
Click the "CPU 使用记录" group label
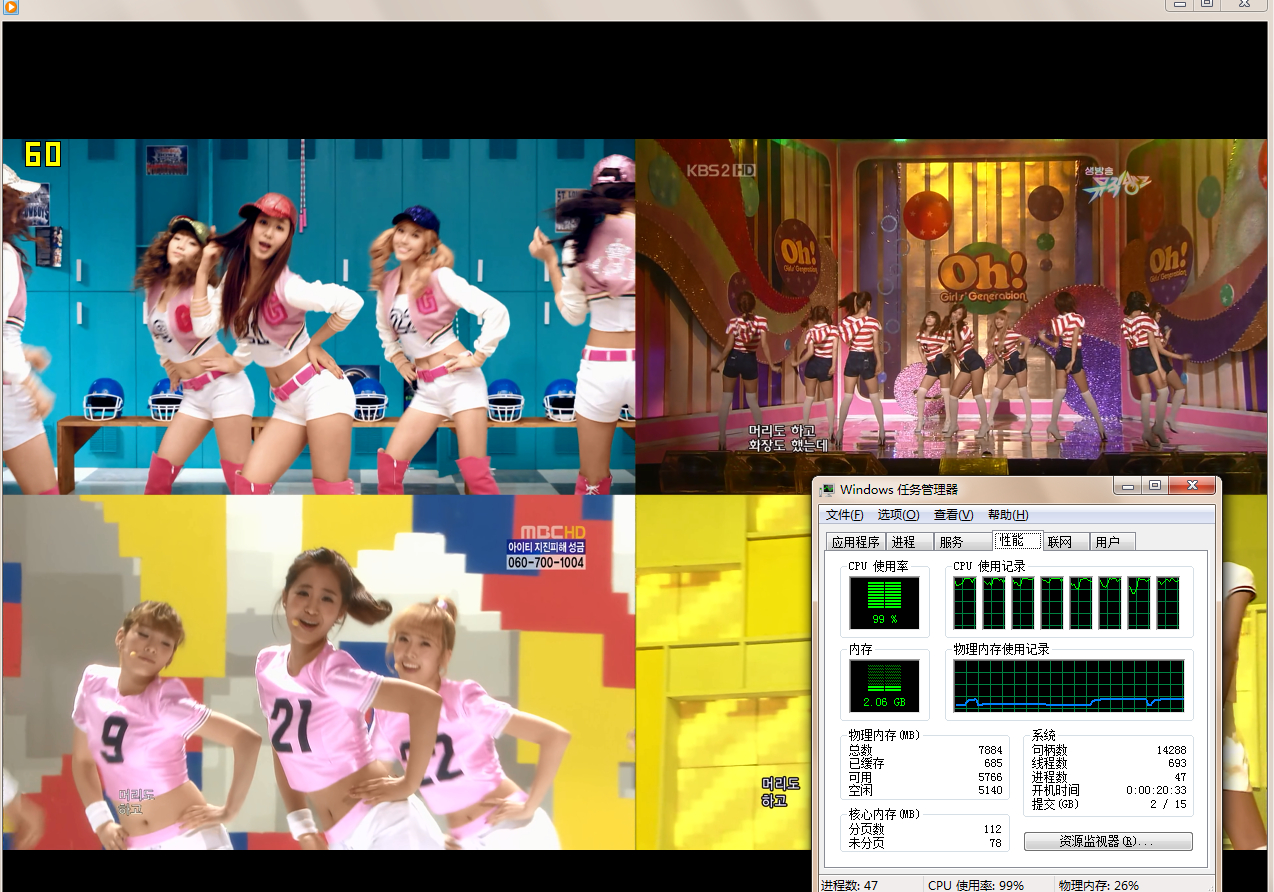[989, 566]
